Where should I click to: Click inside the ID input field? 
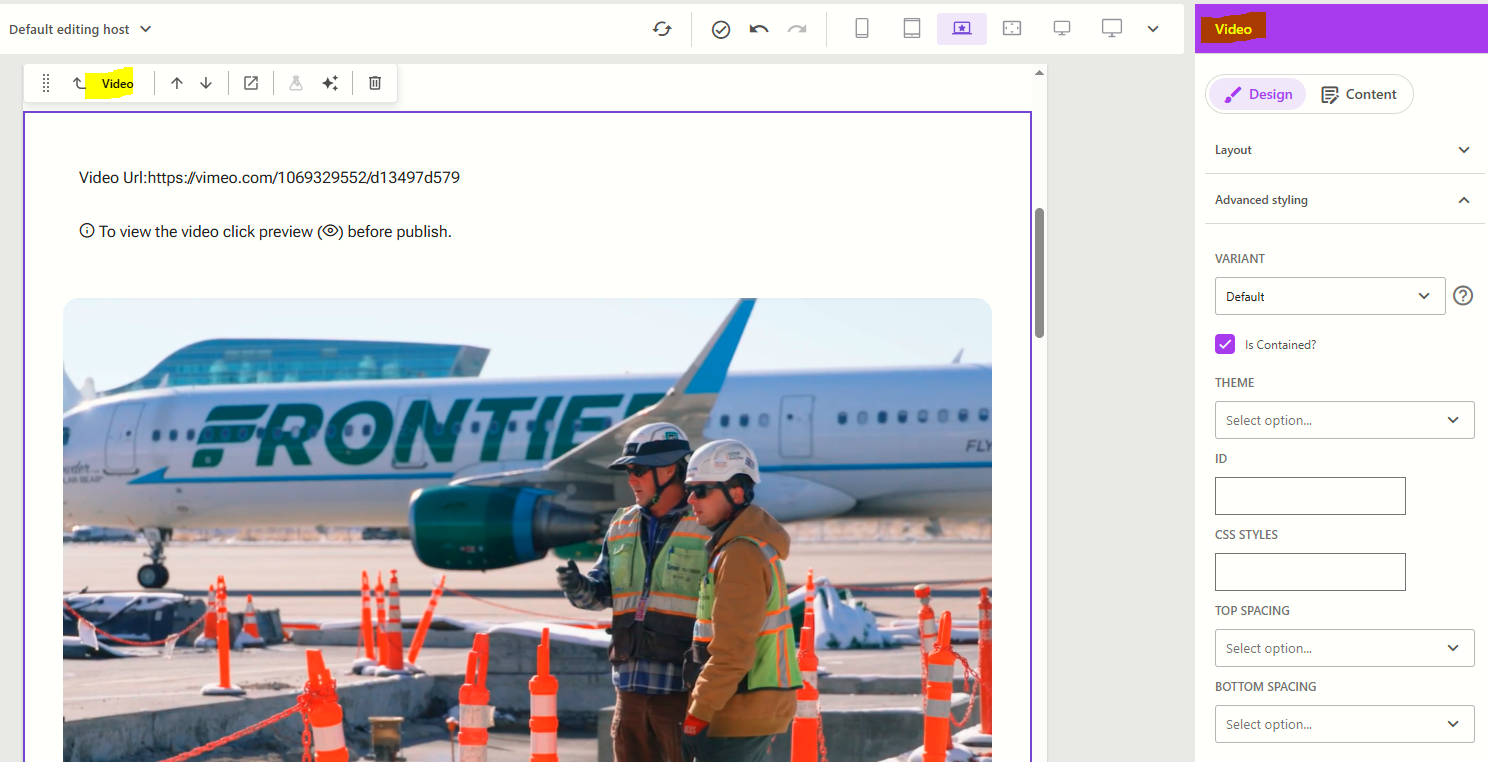pyautogui.click(x=1310, y=496)
